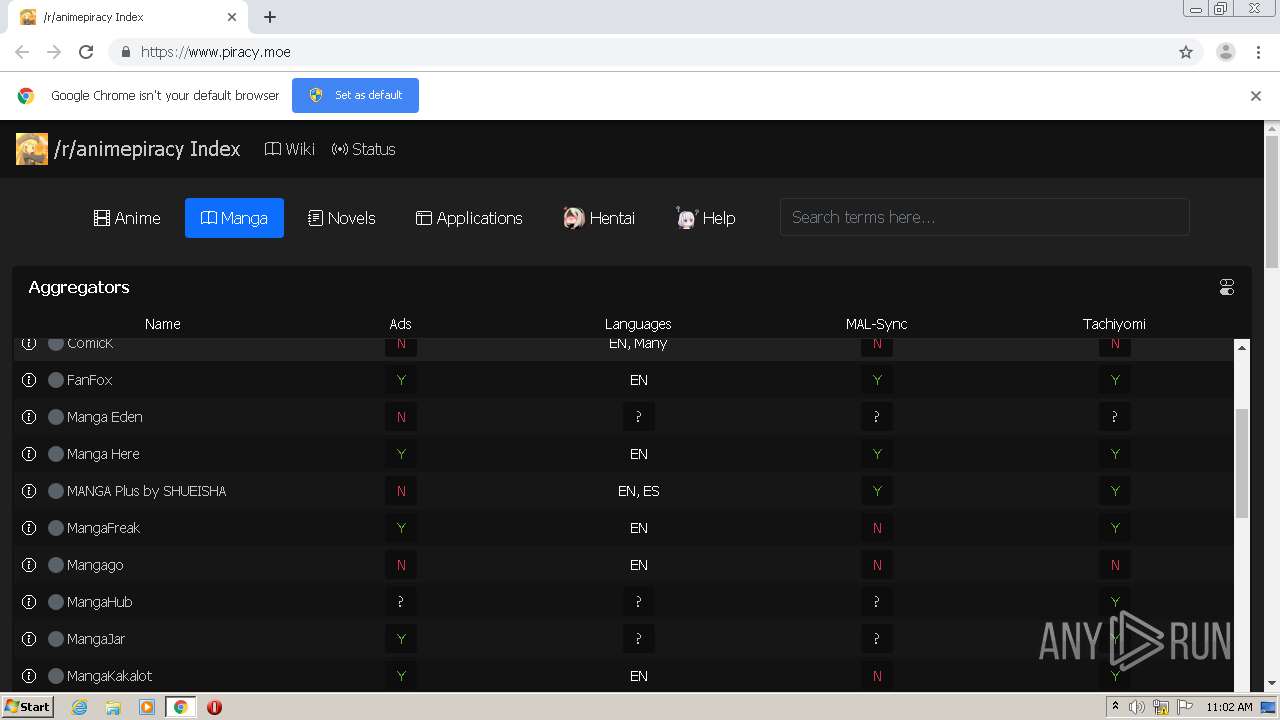This screenshot has width=1280, height=720.
Task: Click the MAL-Sync column header
Action: 876,324
